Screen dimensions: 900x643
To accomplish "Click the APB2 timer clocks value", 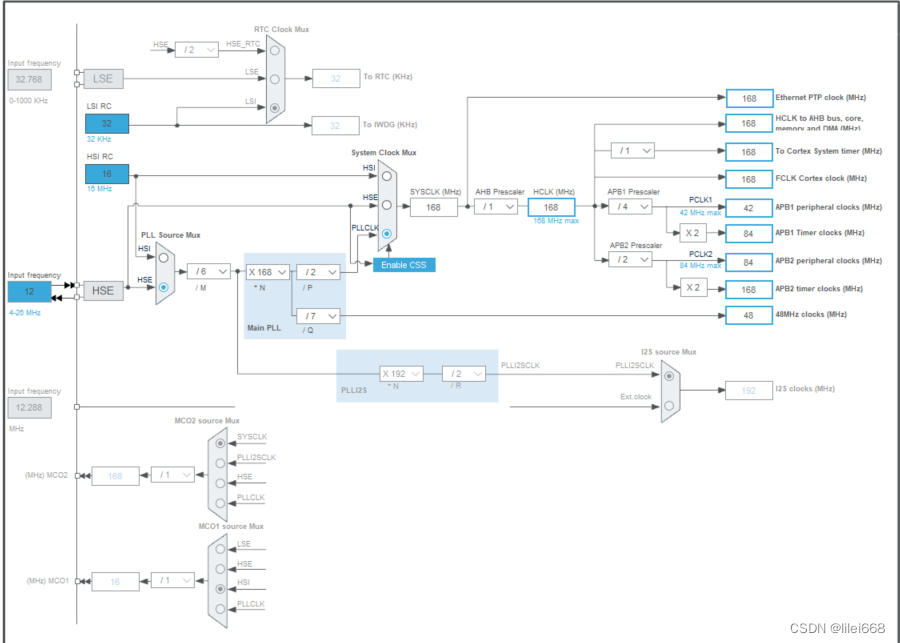I will 749,289.
